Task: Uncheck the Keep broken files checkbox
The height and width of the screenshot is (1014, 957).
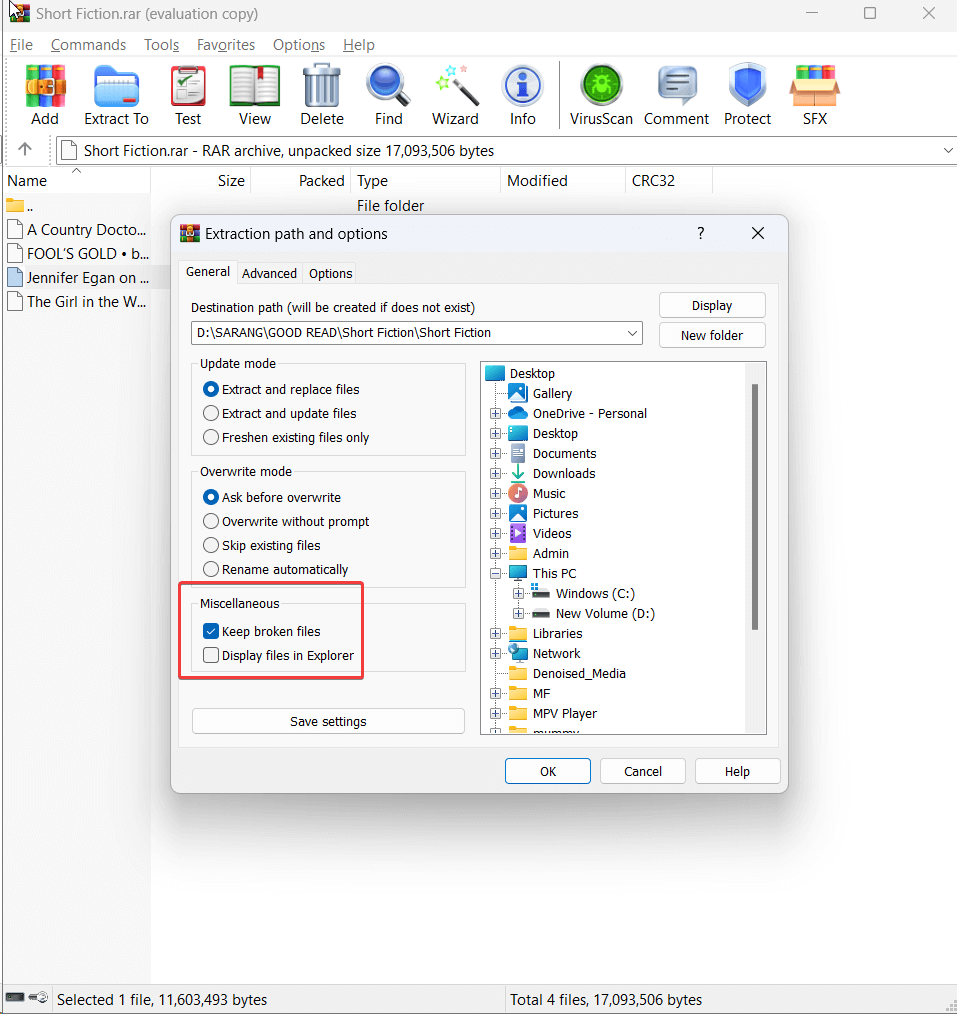Action: 211,631
